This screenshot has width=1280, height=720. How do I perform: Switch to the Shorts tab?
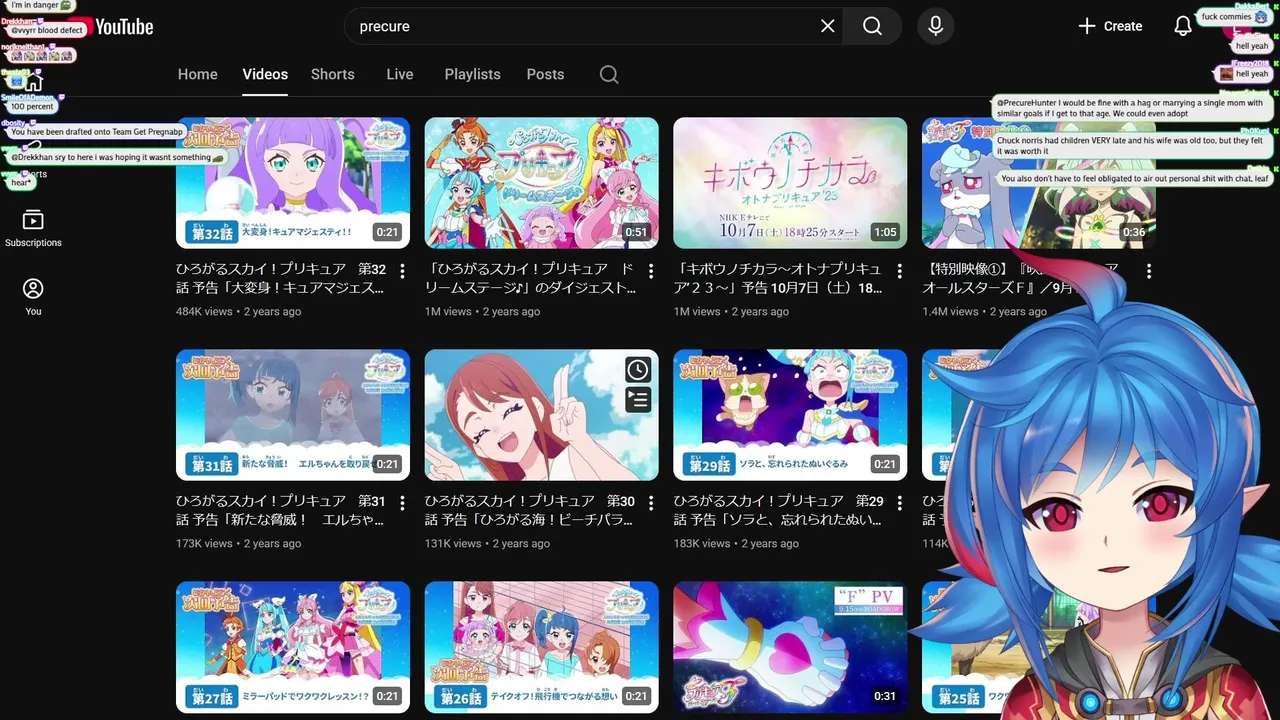333,74
